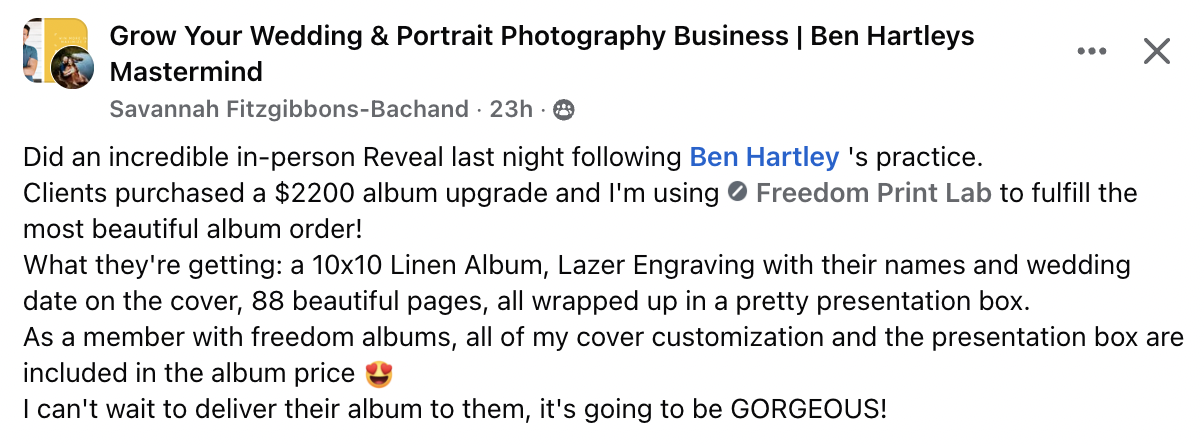Viewport: 1204px width, 446px height.
Task: Click the word GORGEOUS! ending the post
Action: click(810, 409)
